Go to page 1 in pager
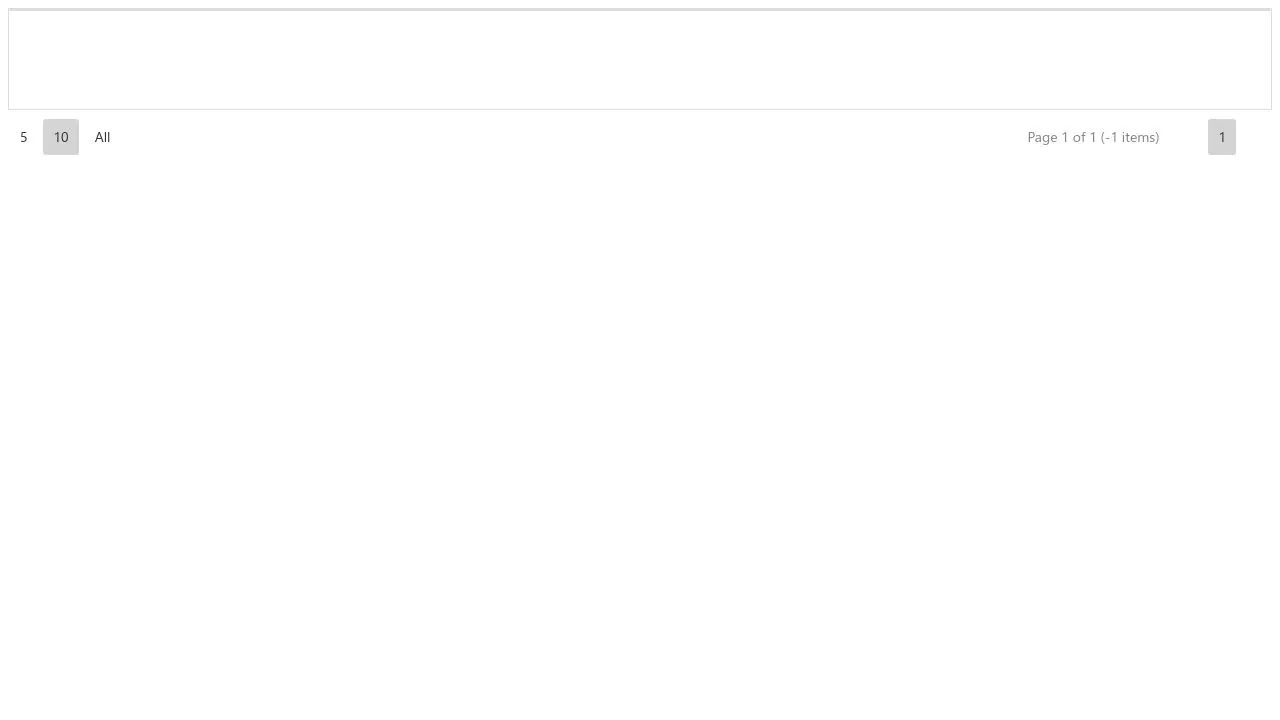The height and width of the screenshot is (720, 1280). pyautogui.click(x=1222, y=137)
